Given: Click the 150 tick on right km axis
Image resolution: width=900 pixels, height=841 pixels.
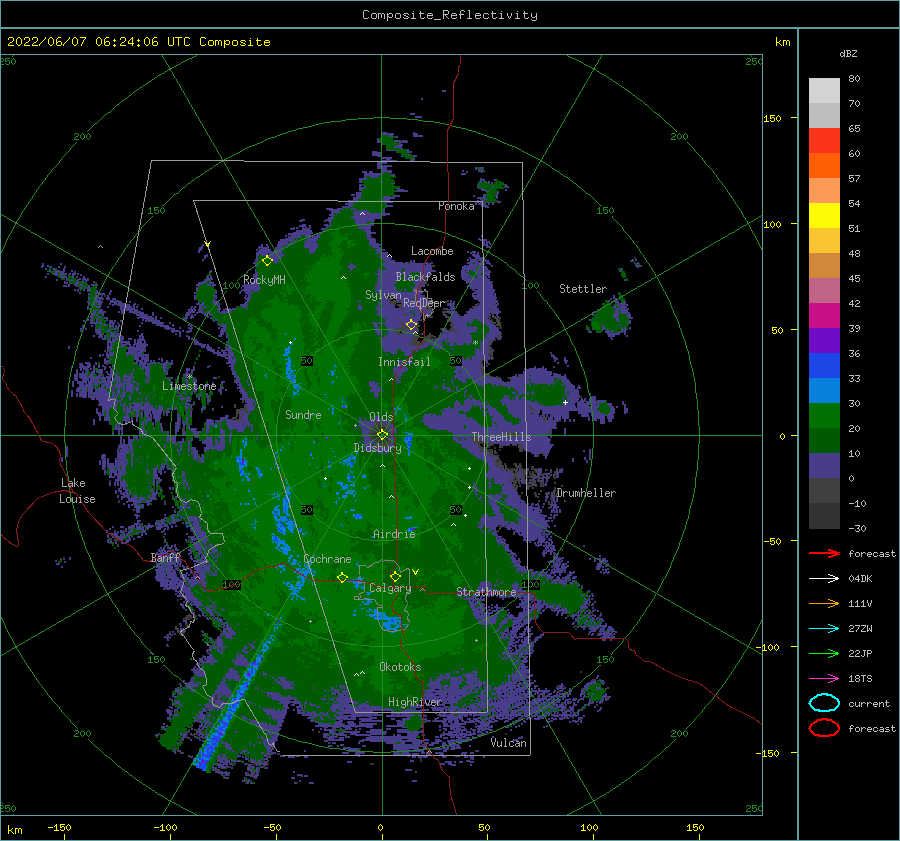Looking at the screenshot, I should [x=772, y=118].
